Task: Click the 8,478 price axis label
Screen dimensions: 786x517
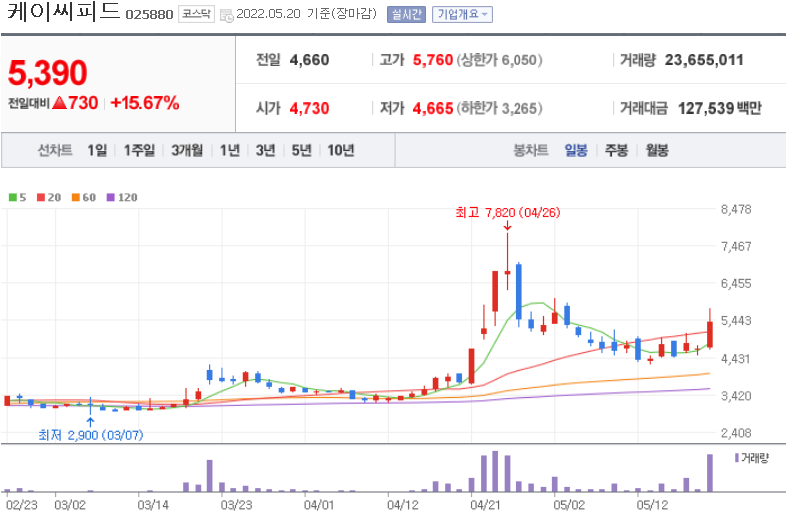Action: click(x=736, y=209)
